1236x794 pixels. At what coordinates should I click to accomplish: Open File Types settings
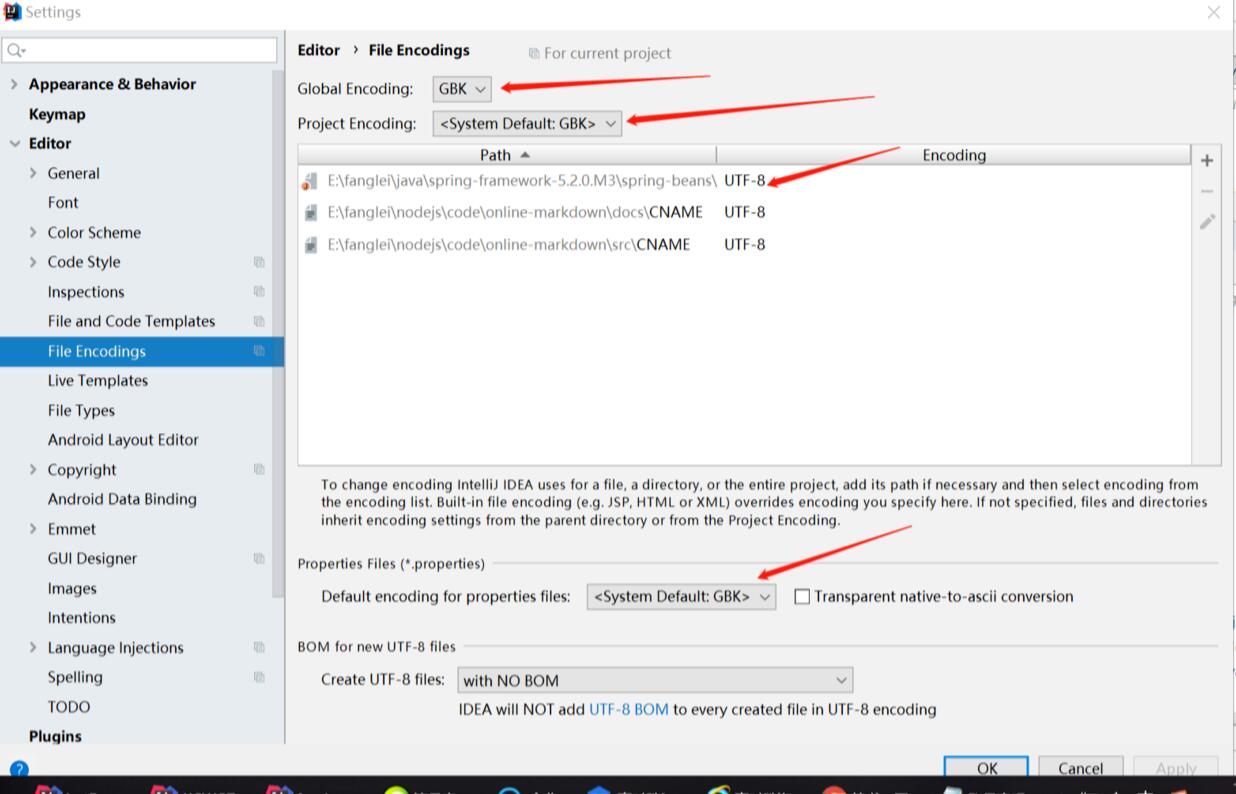[81, 410]
